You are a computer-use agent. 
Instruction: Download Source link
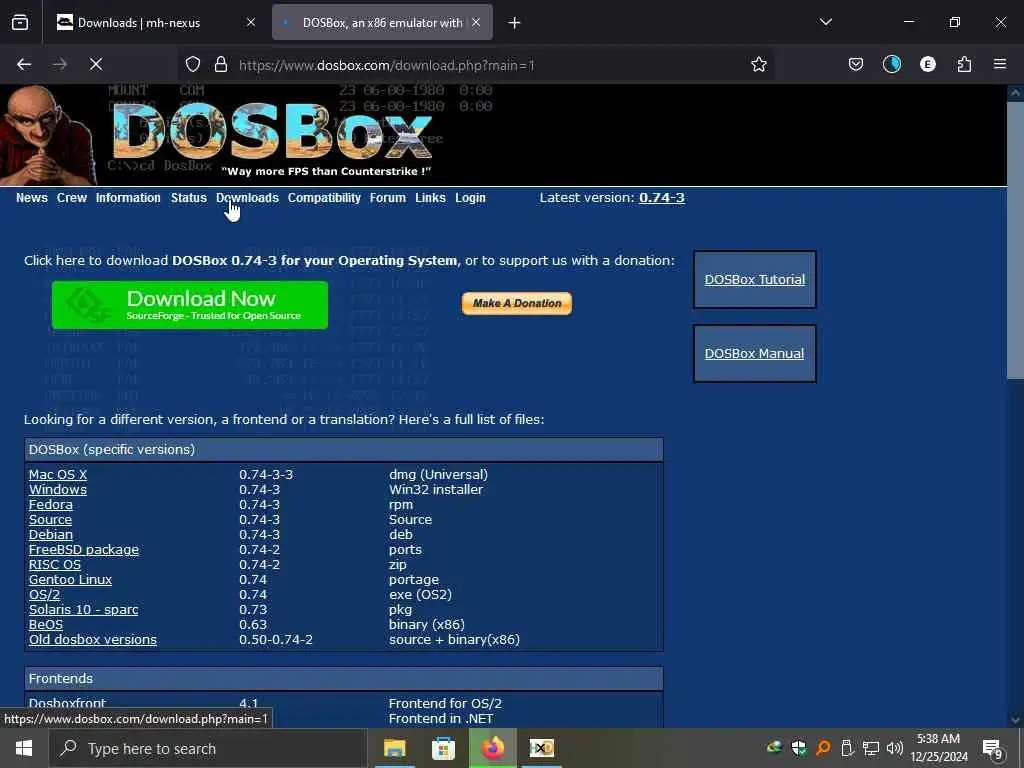50,520
